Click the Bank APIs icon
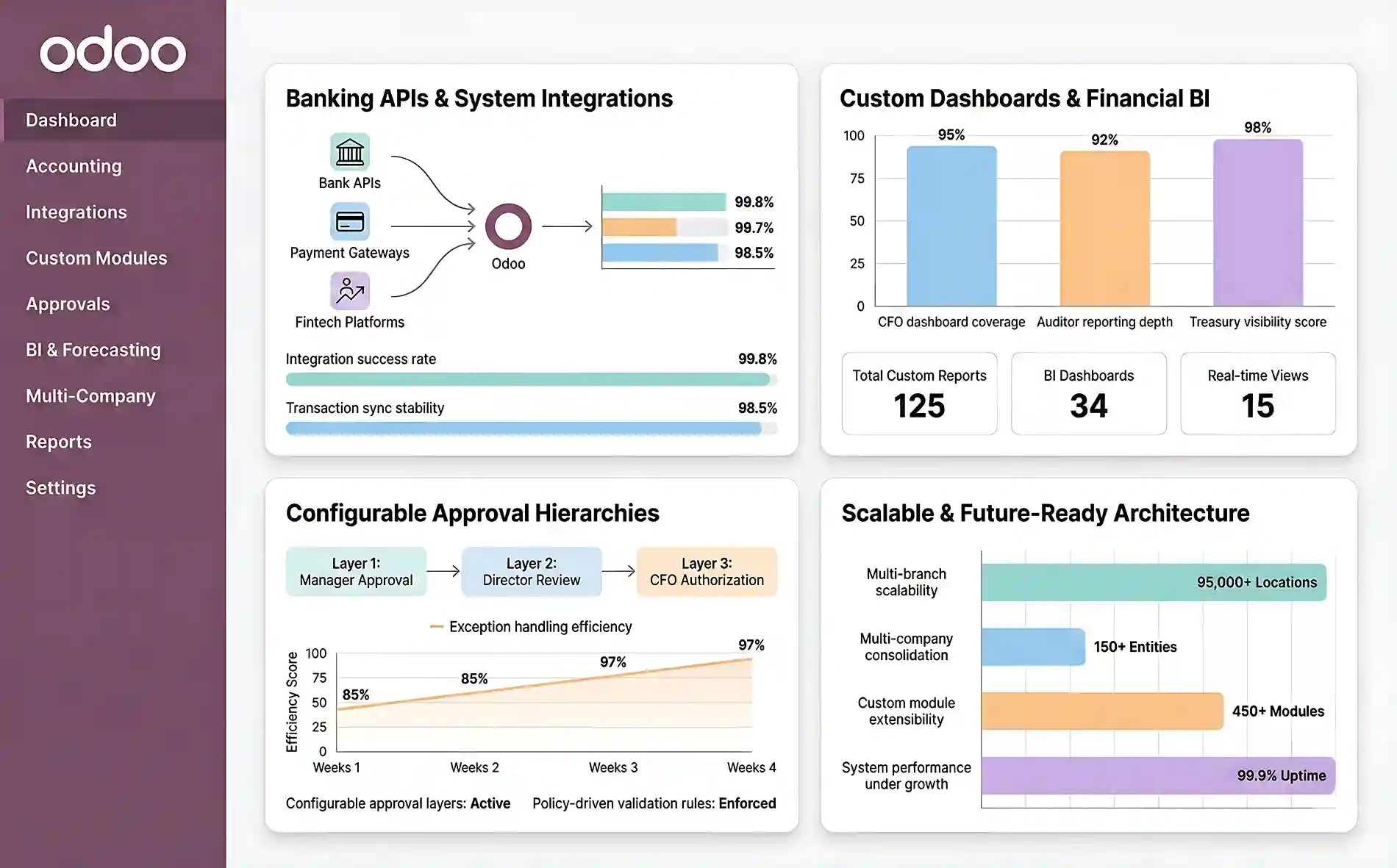The width and height of the screenshot is (1397, 868). tap(349, 152)
